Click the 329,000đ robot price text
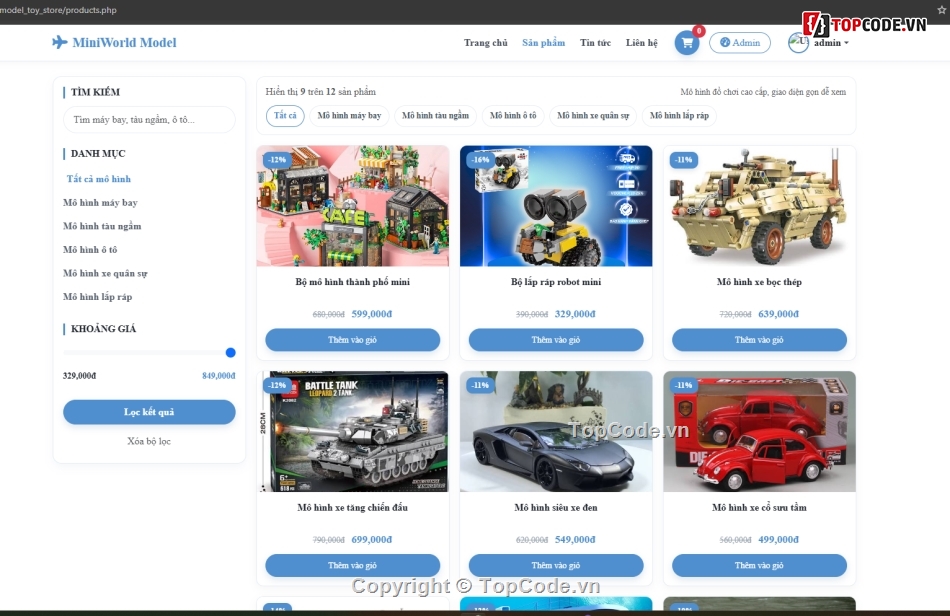 575,314
